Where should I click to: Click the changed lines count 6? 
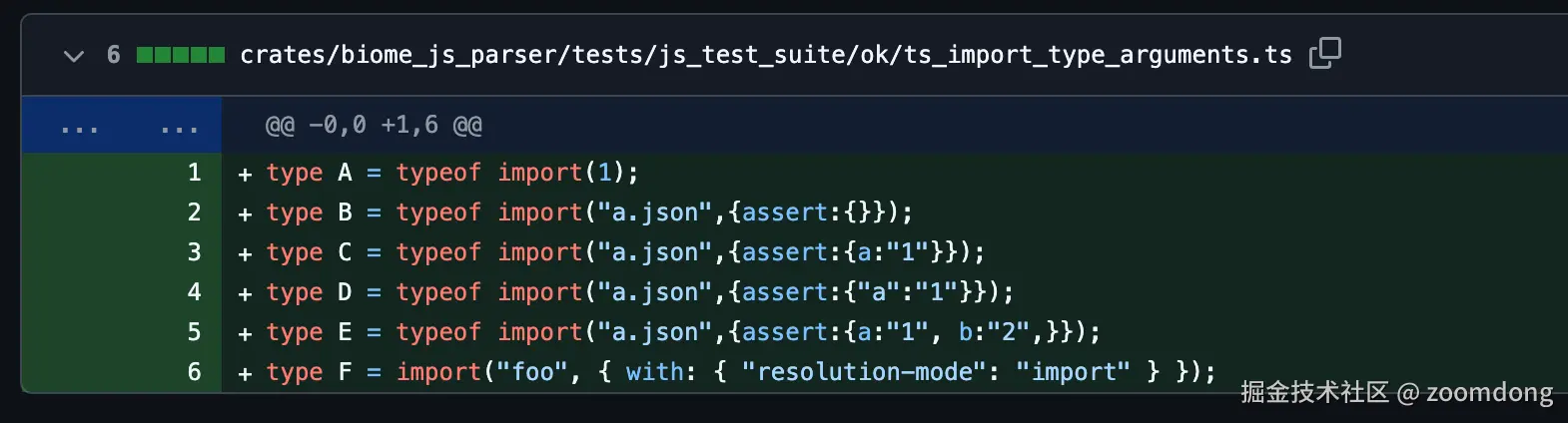coord(114,55)
